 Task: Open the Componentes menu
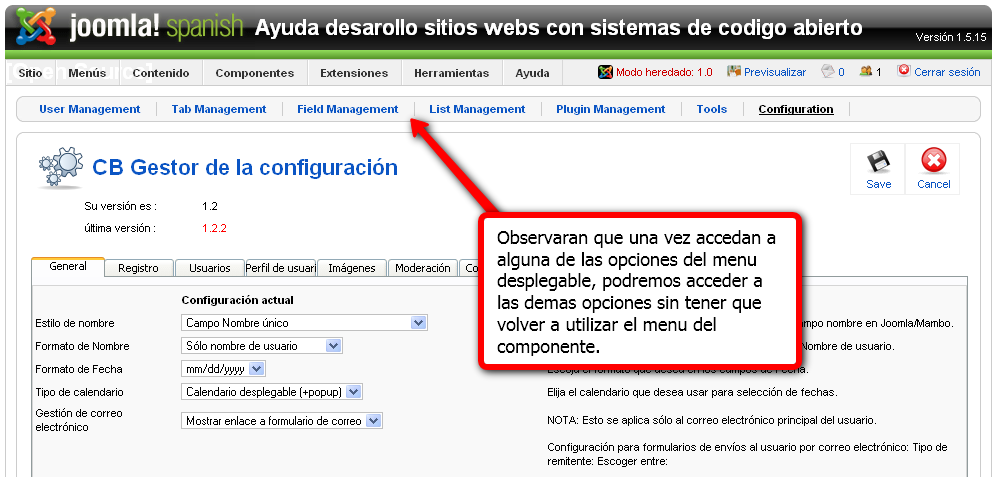(254, 73)
